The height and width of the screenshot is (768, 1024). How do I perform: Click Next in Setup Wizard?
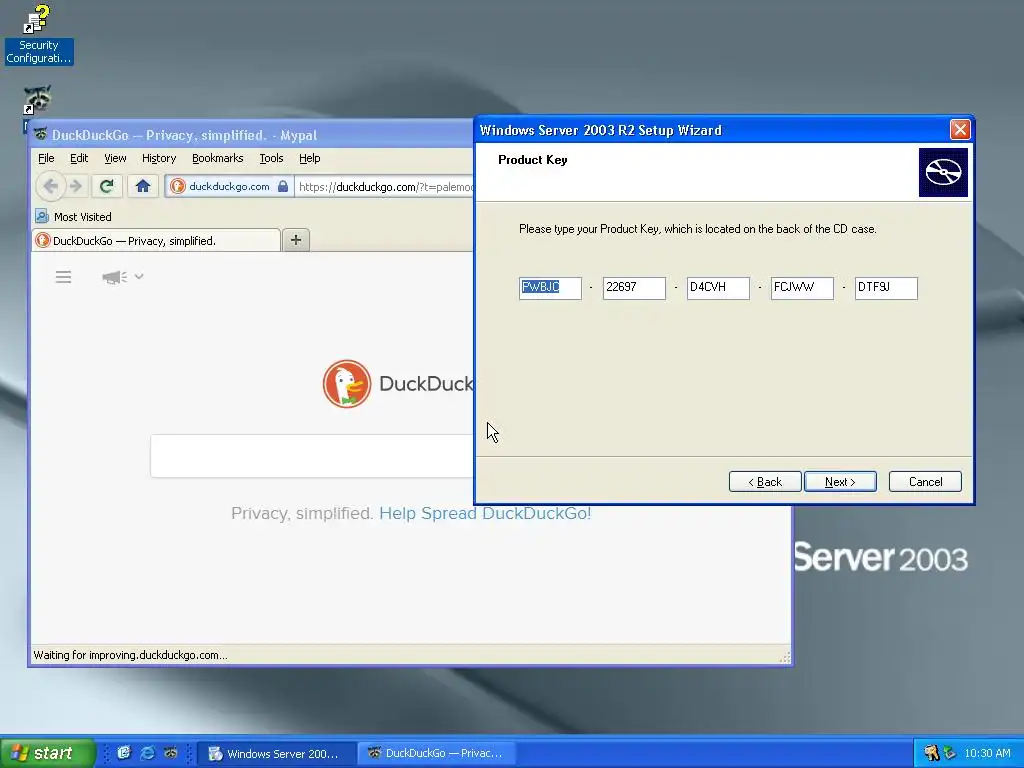coord(840,482)
